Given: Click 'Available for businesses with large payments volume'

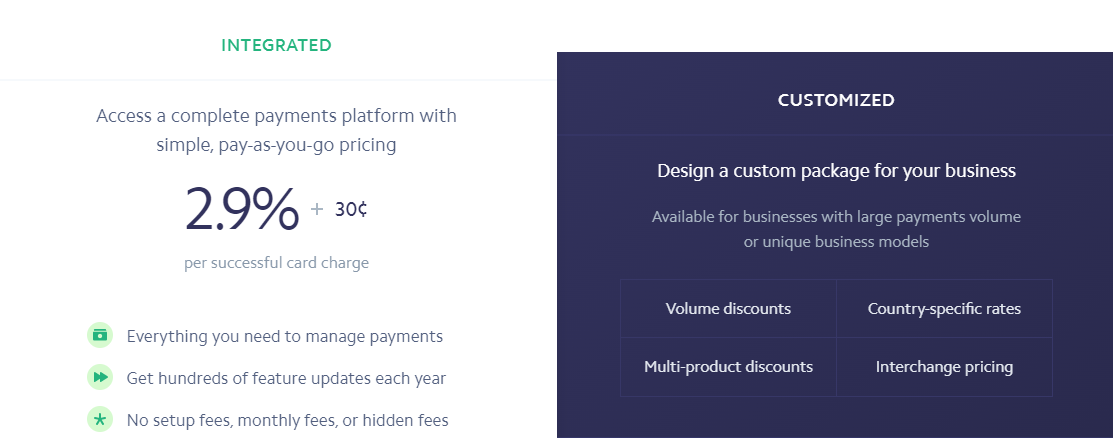Looking at the screenshot, I should (x=836, y=217).
